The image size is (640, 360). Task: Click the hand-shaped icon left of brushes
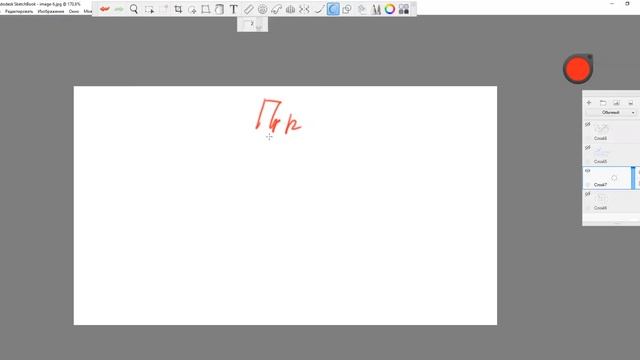tap(362, 9)
